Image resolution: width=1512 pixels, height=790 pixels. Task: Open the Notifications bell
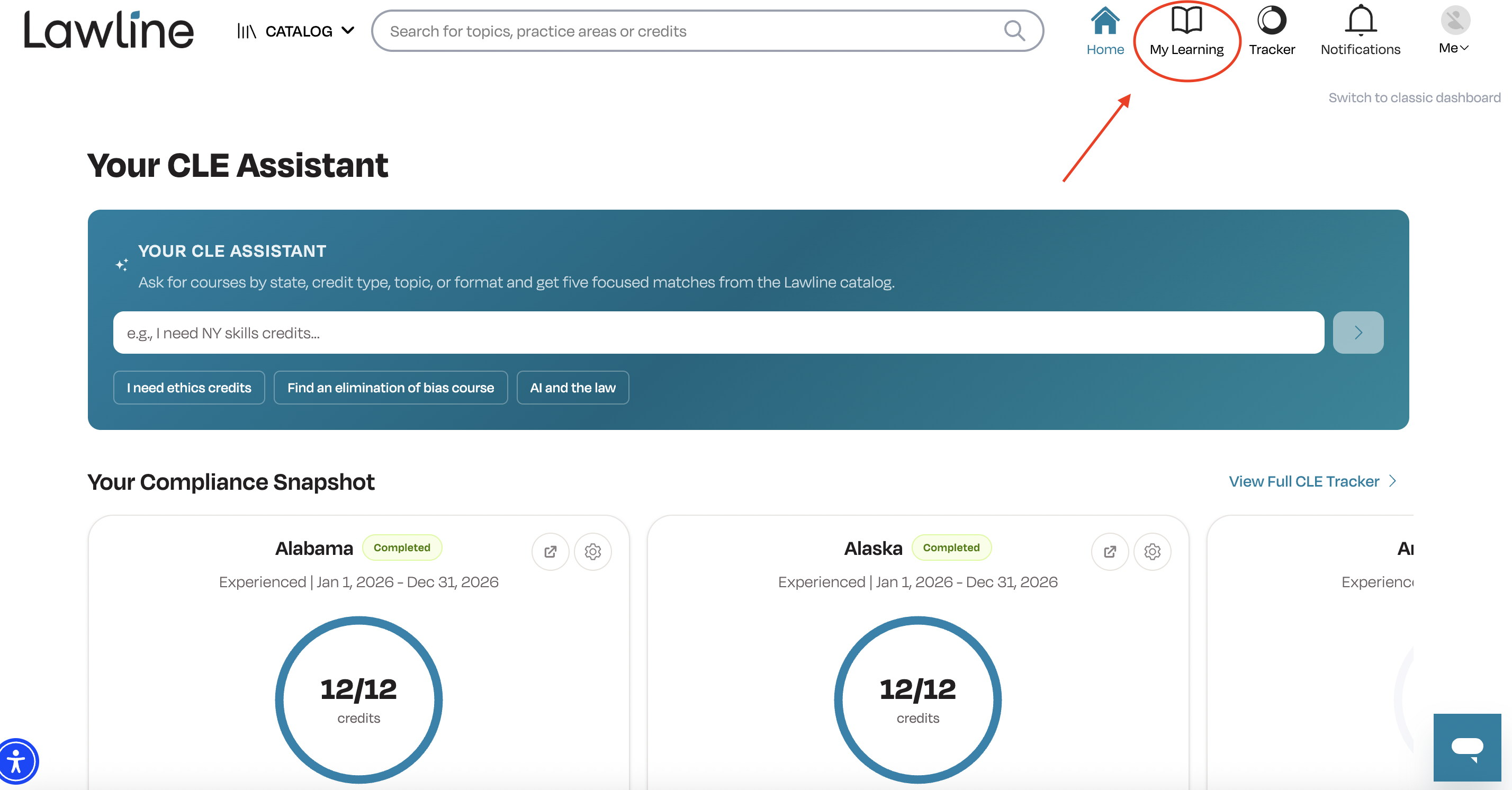1361,31
